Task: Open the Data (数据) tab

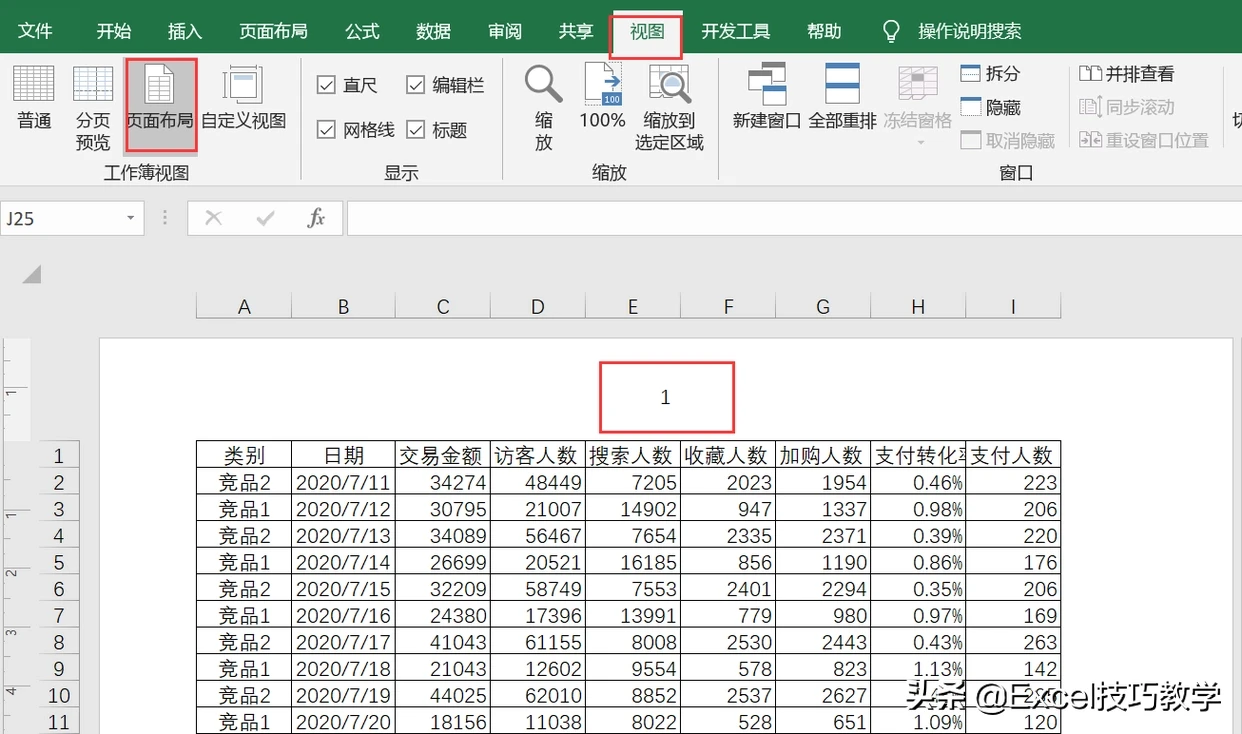Action: [x=433, y=31]
